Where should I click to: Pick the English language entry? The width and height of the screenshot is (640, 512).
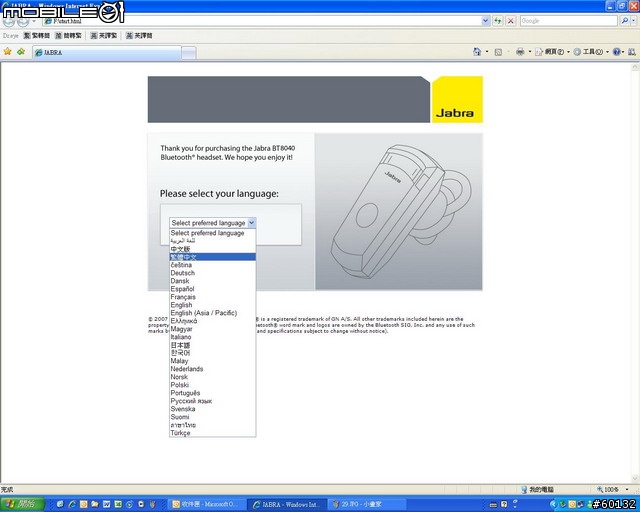click(213, 305)
